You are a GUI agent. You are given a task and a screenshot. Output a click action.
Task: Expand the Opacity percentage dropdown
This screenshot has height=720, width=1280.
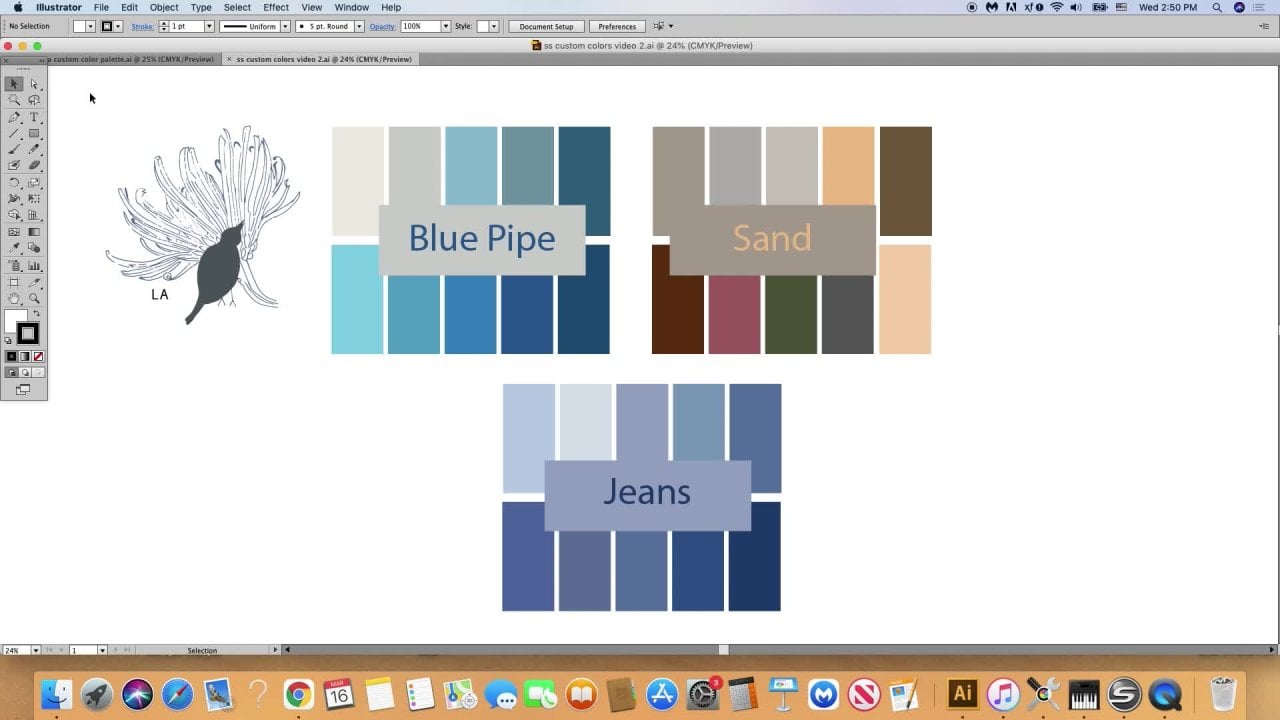coord(445,26)
